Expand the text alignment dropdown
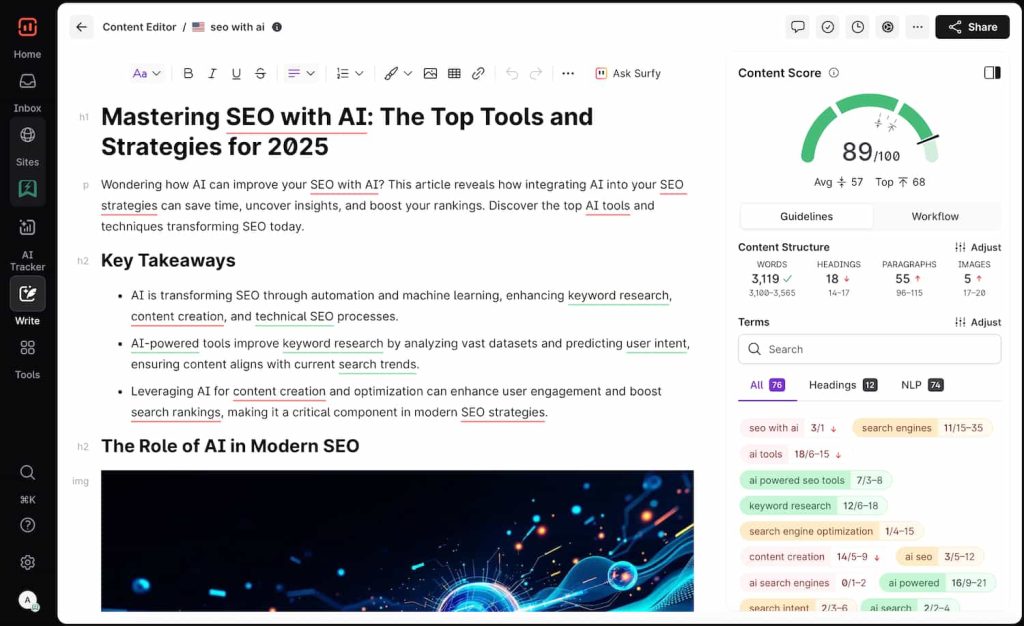 pyautogui.click(x=301, y=73)
